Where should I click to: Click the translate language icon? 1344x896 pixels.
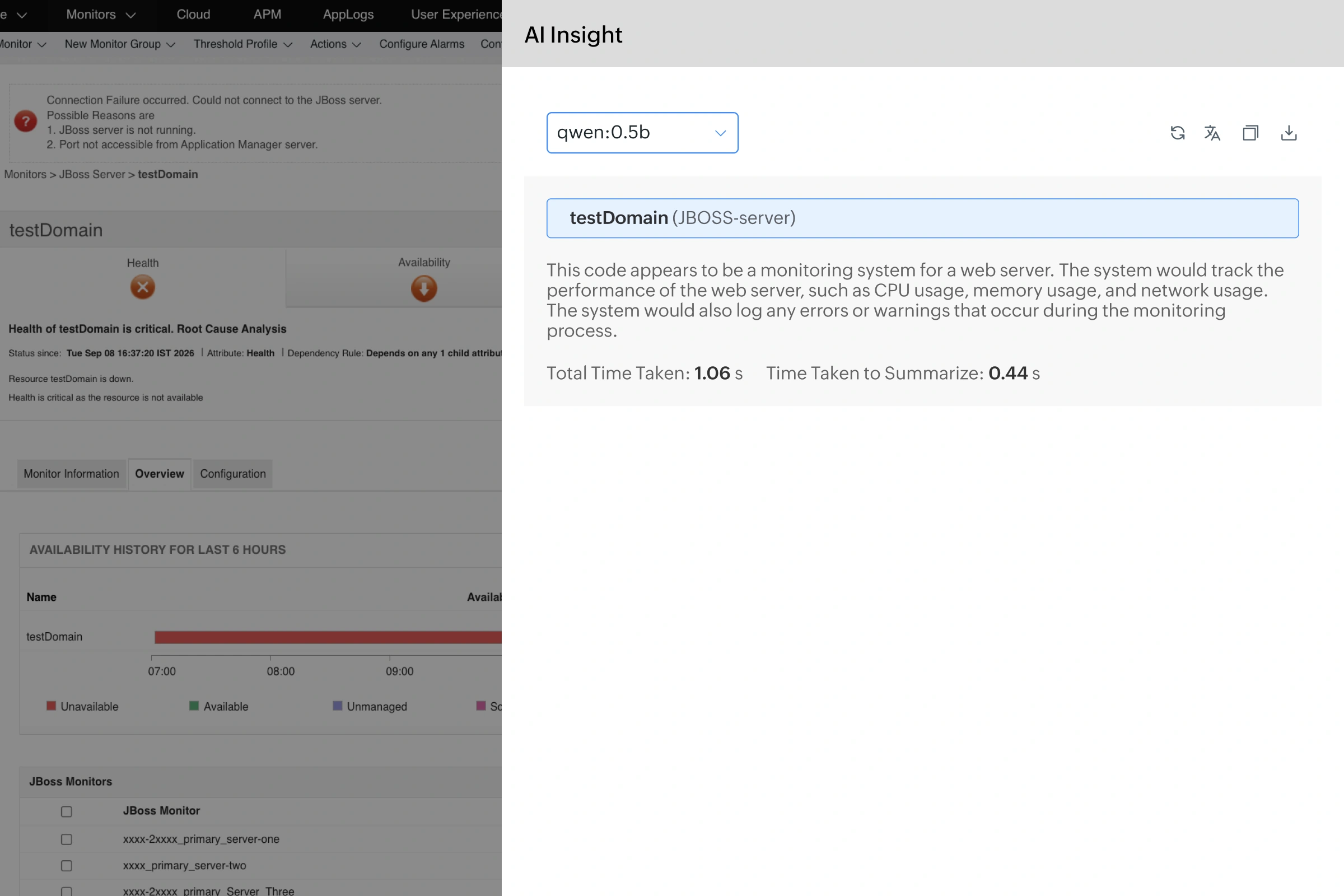point(1212,133)
